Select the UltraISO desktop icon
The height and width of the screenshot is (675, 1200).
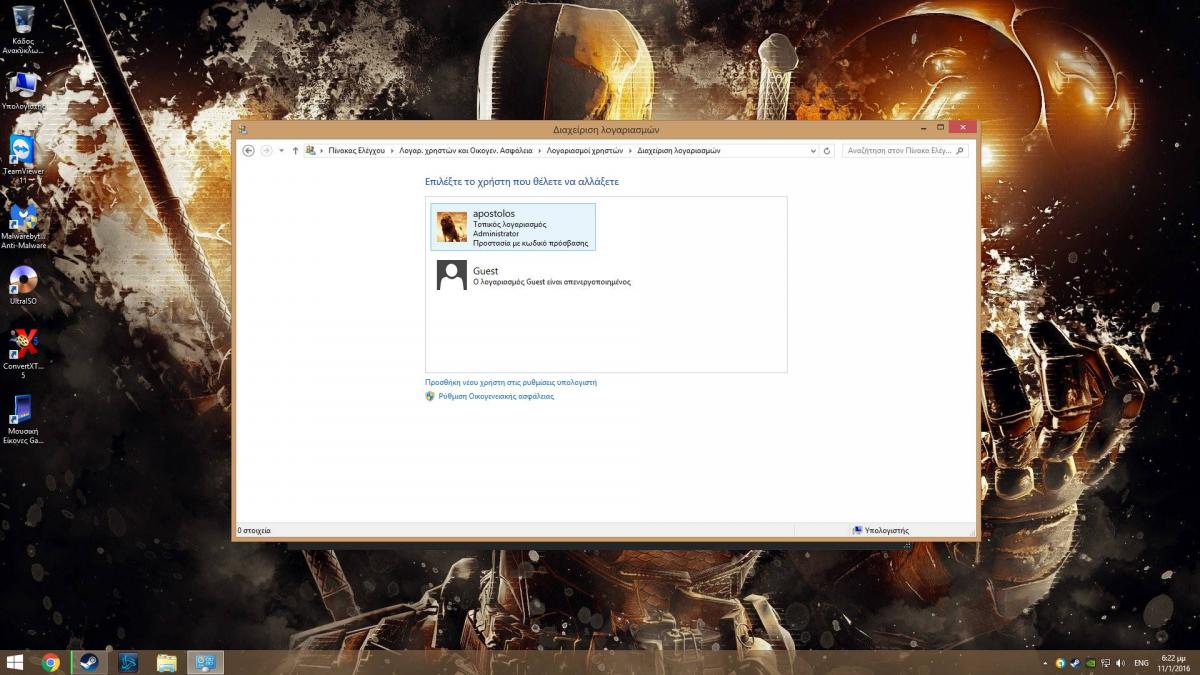tap(23, 283)
